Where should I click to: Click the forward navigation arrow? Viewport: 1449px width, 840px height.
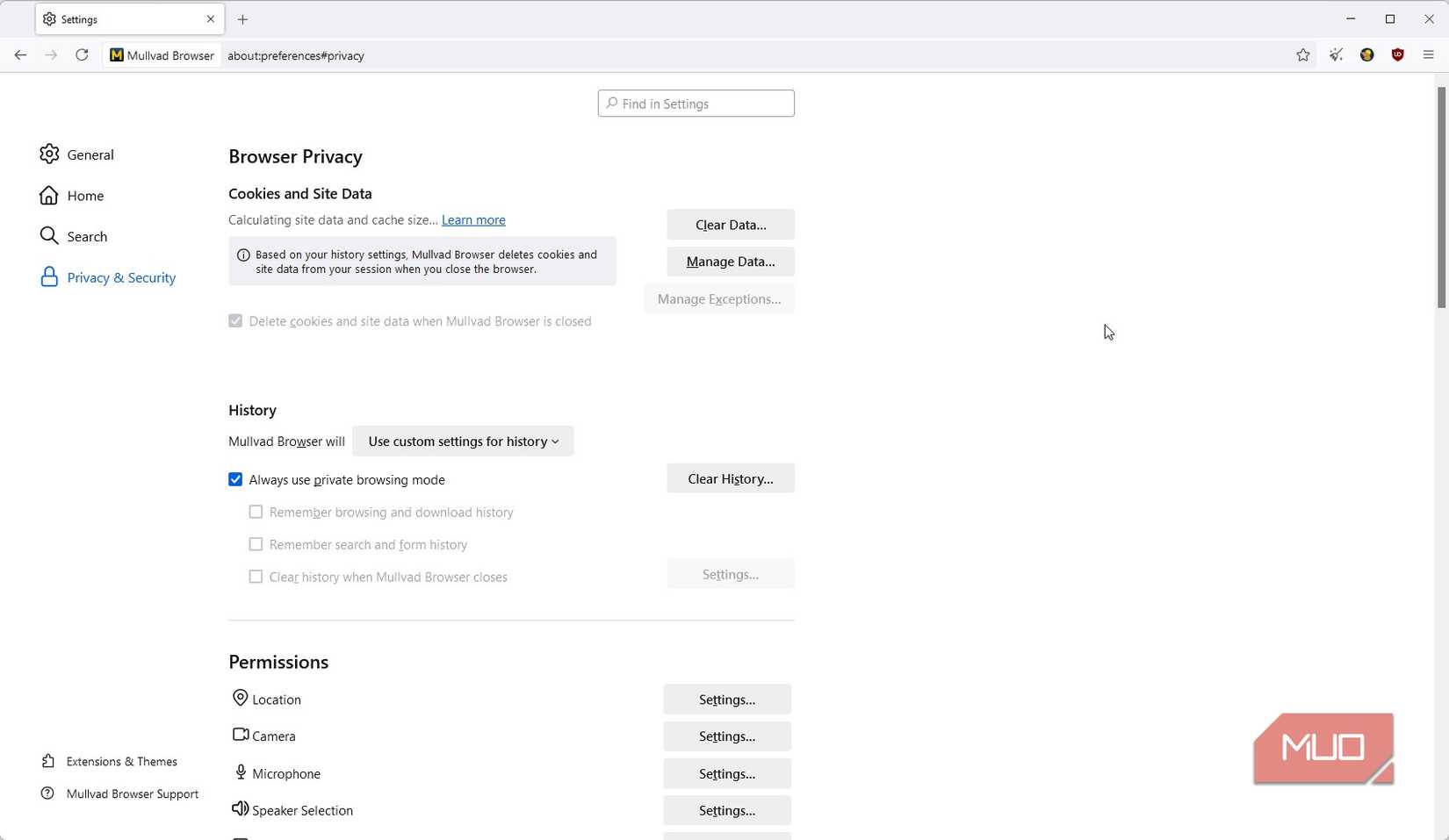coord(51,55)
